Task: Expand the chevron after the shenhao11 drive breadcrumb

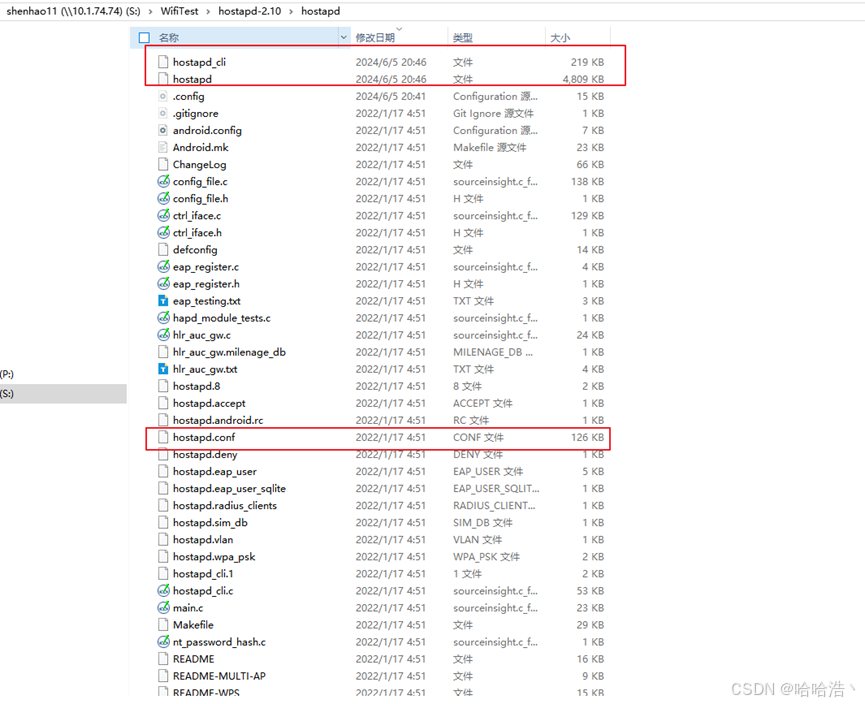Action: pyautogui.click(x=150, y=11)
